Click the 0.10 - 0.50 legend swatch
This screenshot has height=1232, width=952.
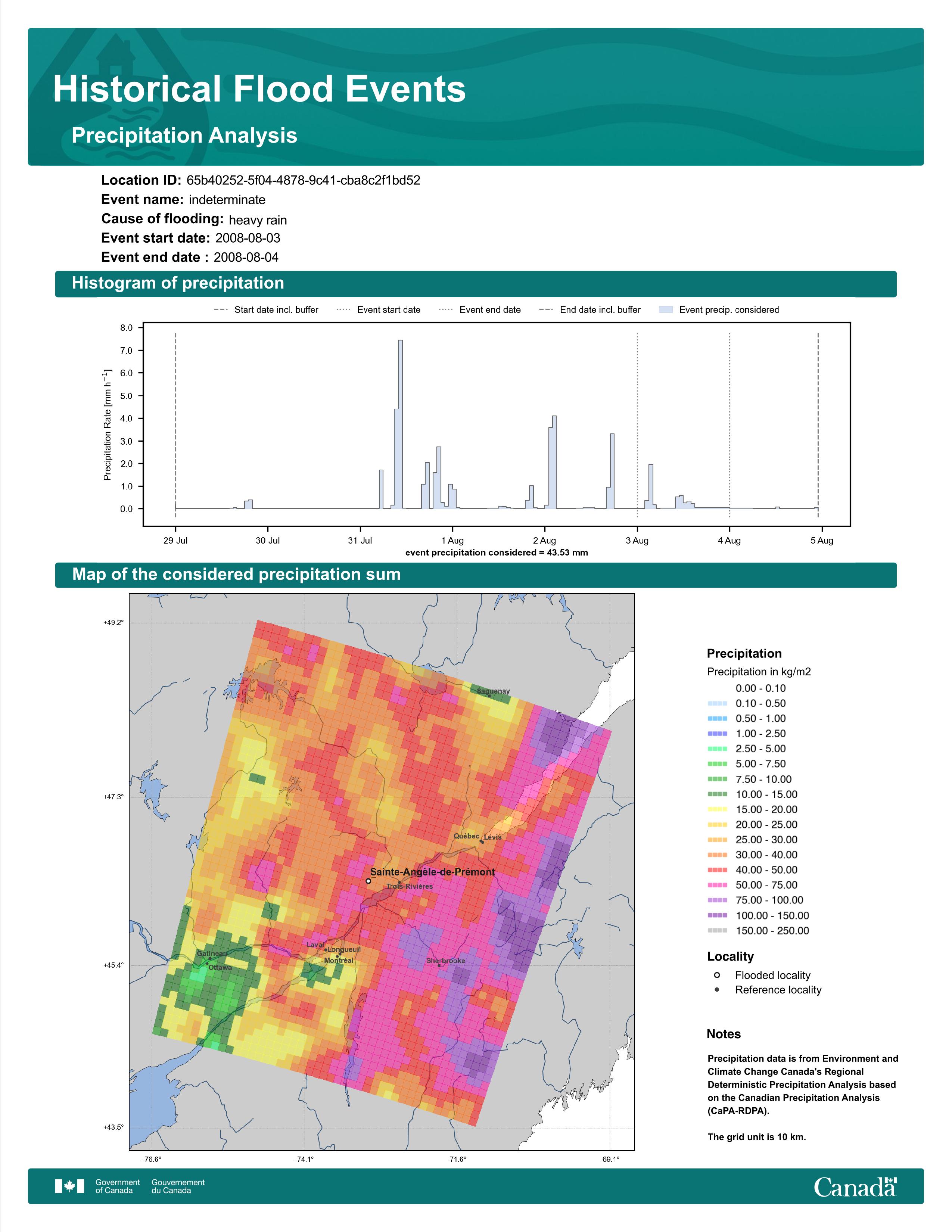tap(717, 703)
